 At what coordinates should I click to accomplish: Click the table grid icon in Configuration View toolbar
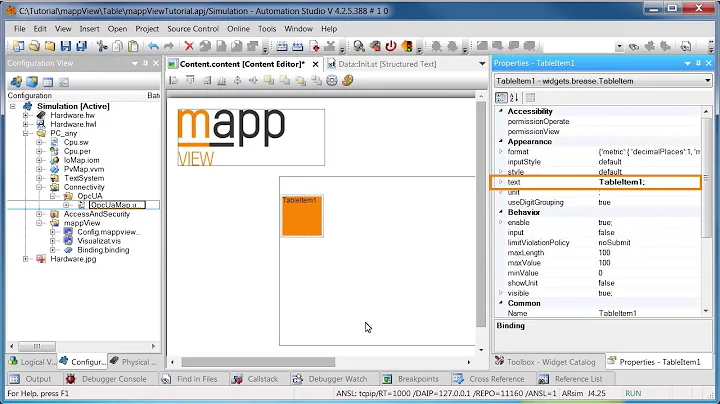tap(48, 82)
